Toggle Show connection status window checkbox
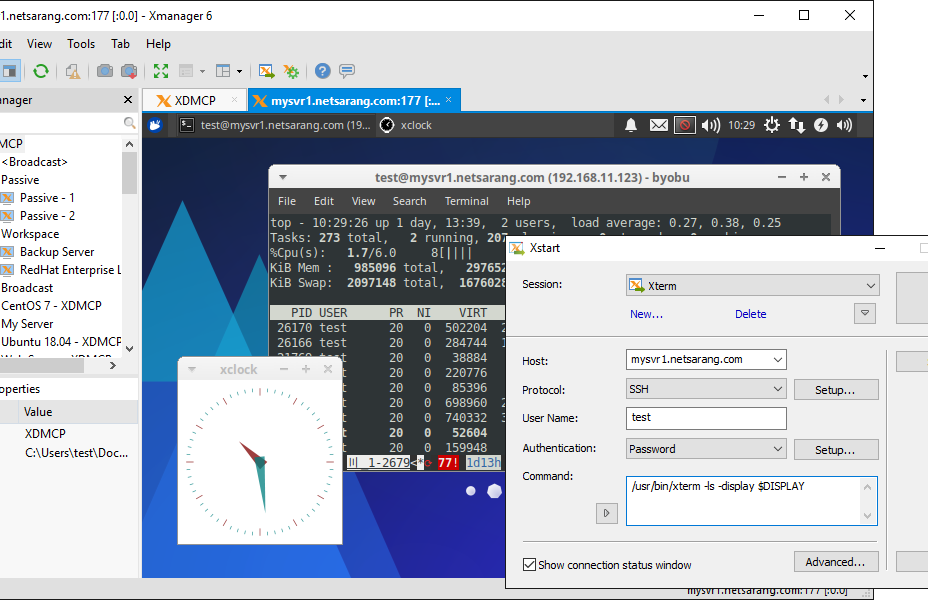Screen dimensions: 928x600 (530, 564)
